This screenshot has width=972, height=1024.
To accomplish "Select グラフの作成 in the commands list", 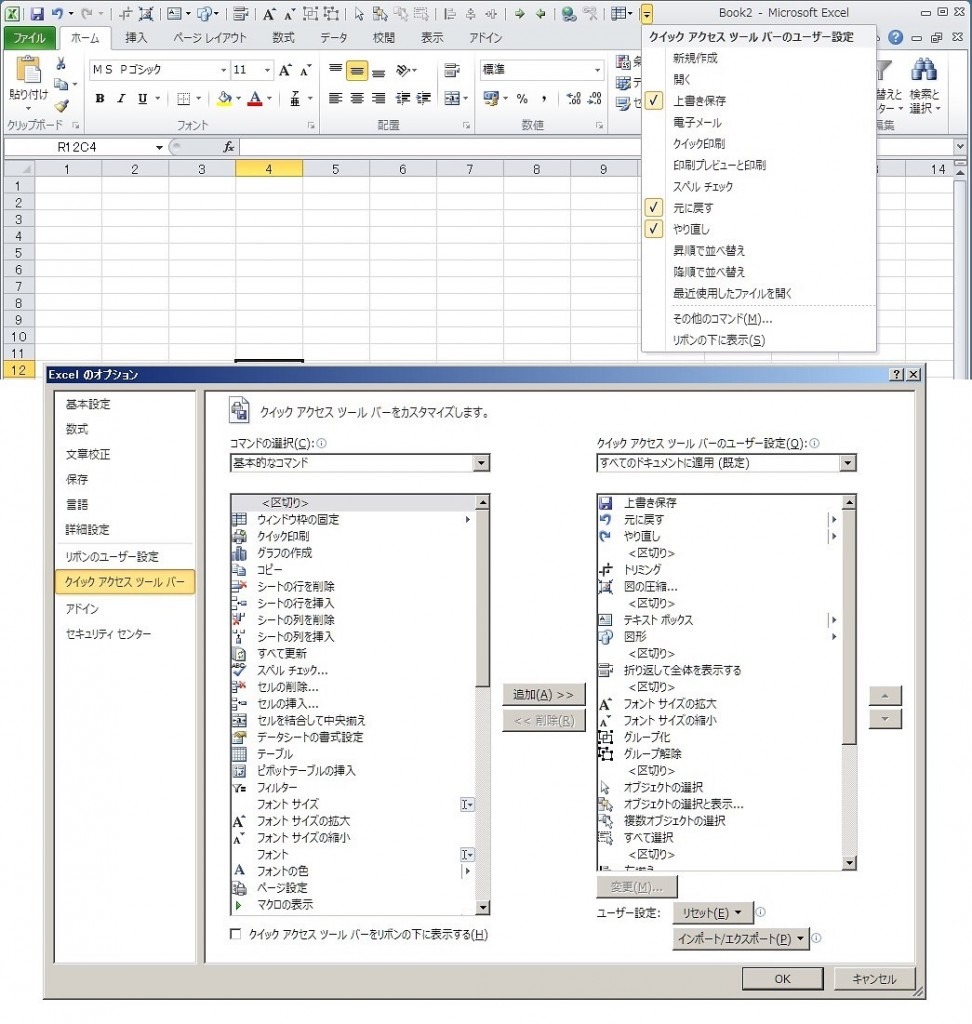I will coord(353,552).
